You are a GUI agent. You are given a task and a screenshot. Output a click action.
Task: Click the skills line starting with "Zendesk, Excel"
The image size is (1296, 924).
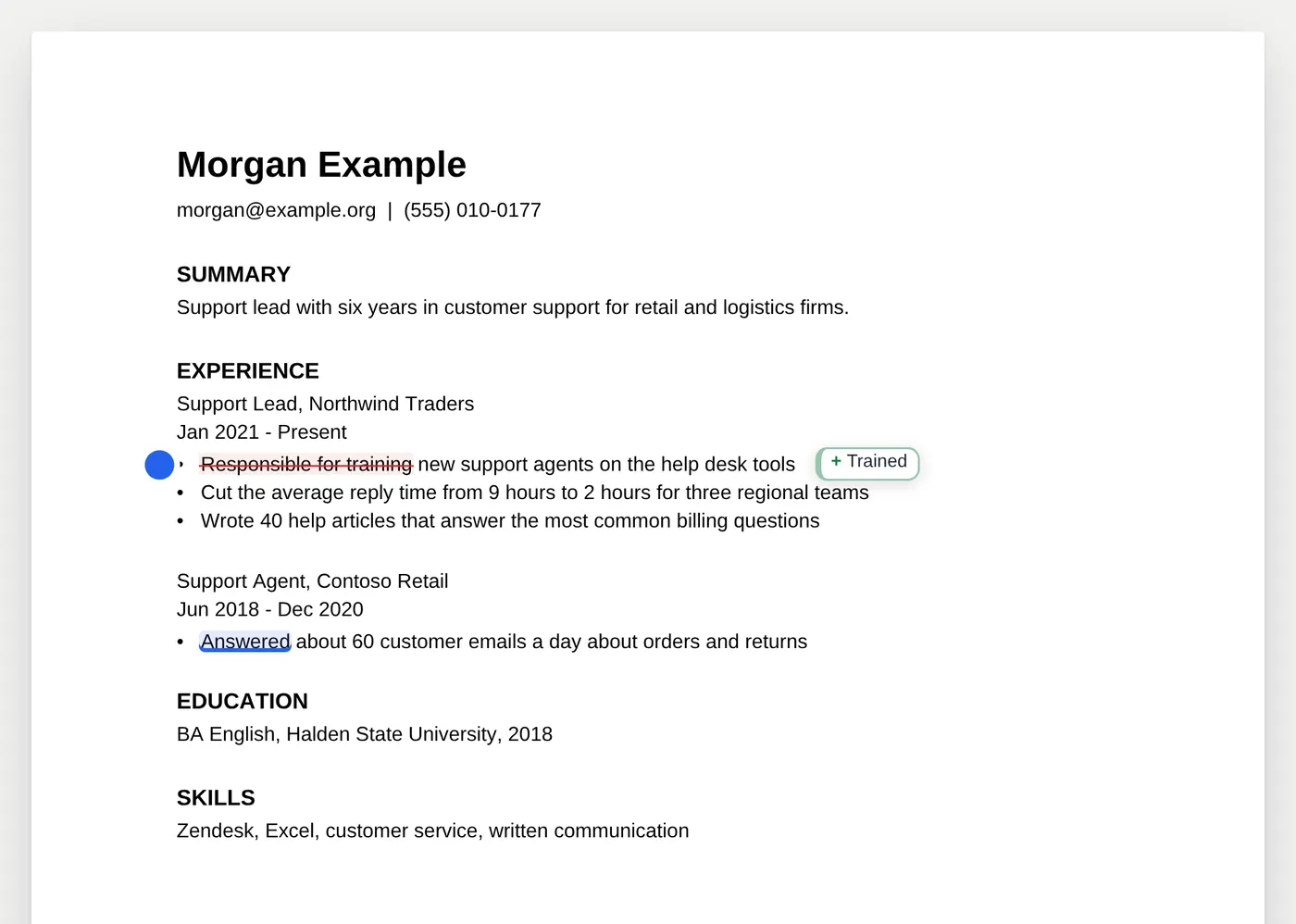coord(432,830)
